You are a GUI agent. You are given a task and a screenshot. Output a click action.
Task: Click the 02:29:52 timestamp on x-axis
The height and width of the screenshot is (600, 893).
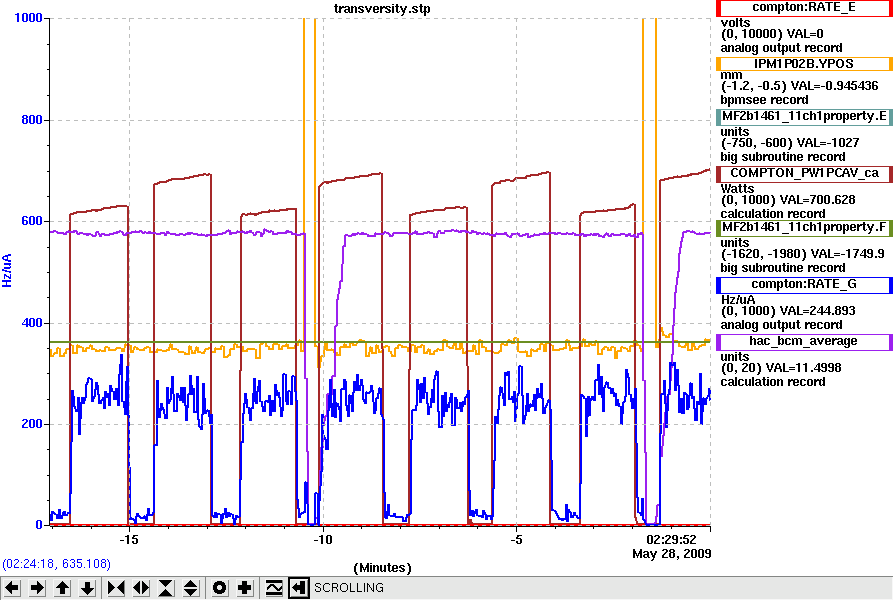671,539
